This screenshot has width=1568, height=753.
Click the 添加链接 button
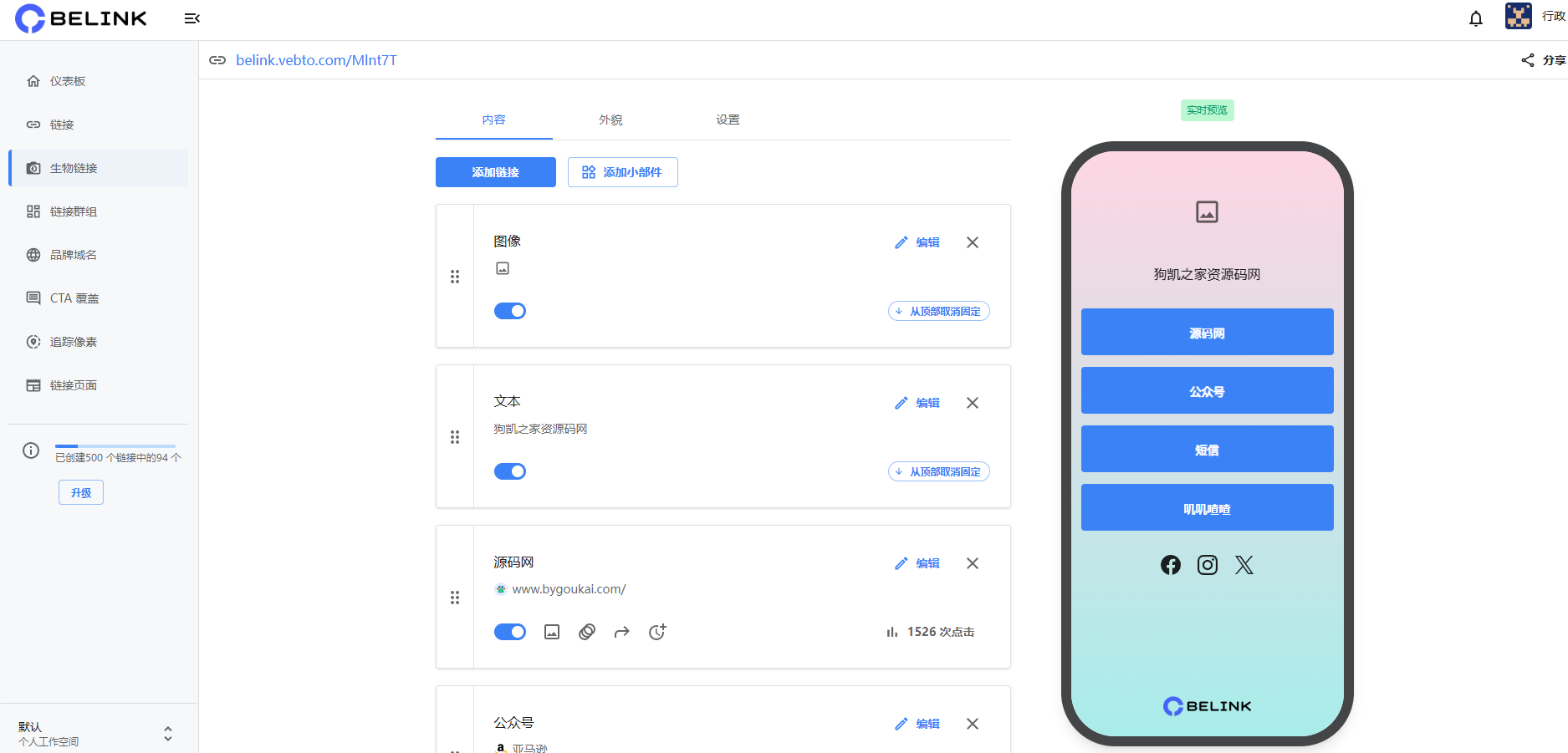[x=495, y=172]
